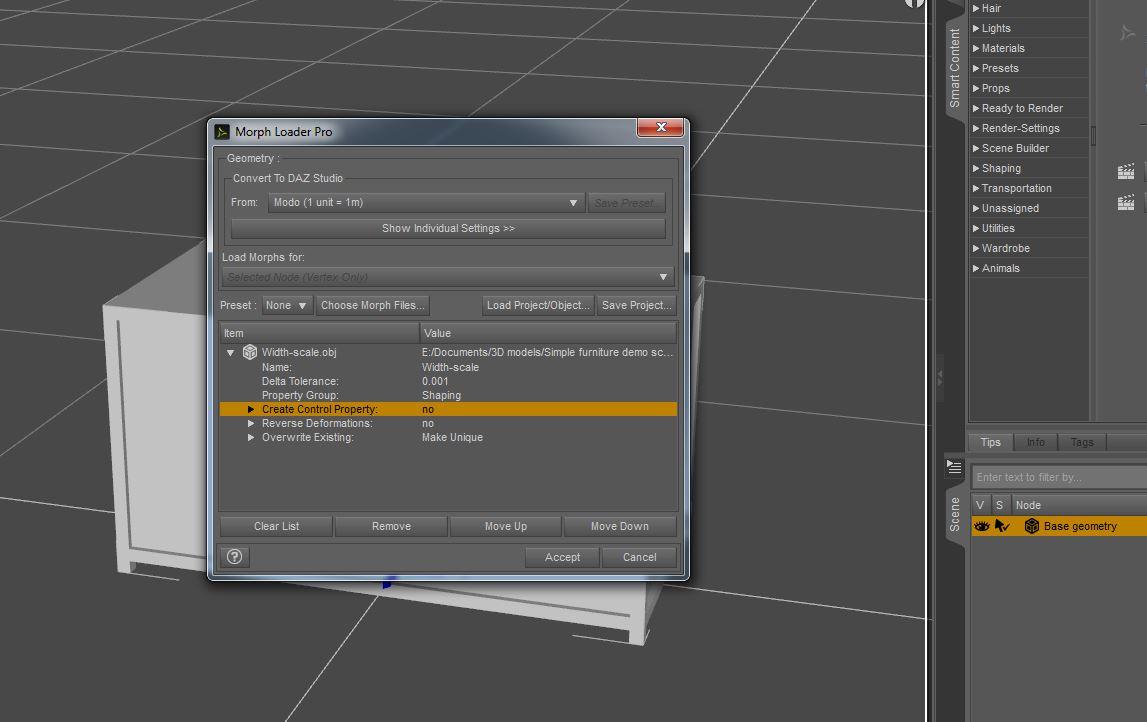Expand the Materials category
Image resolution: width=1147 pixels, height=722 pixels.
point(976,48)
